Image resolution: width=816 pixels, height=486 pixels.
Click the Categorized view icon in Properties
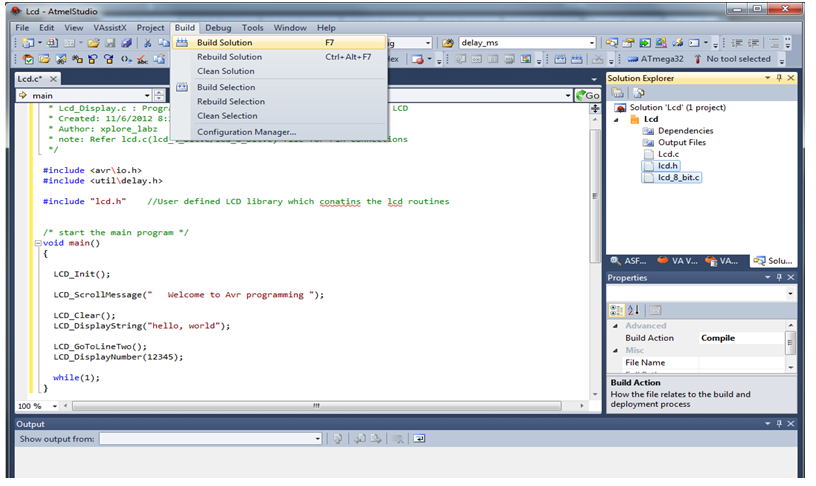coord(616,311)
